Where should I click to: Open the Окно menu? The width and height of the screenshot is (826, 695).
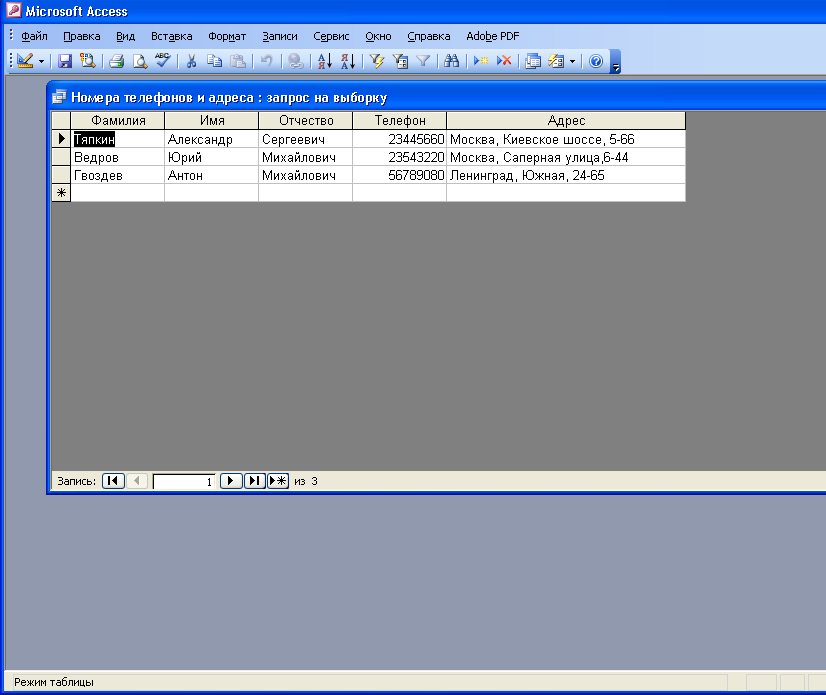[x=378, y=36]
